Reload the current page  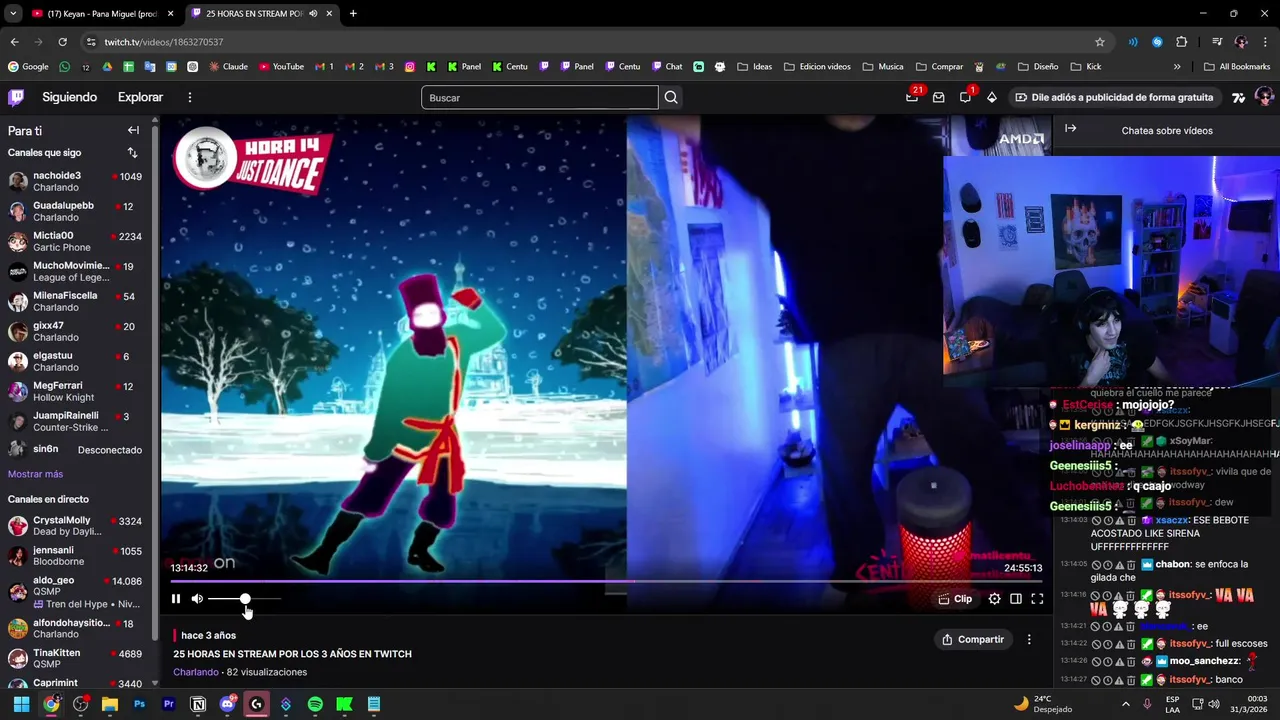click(62, 42)
